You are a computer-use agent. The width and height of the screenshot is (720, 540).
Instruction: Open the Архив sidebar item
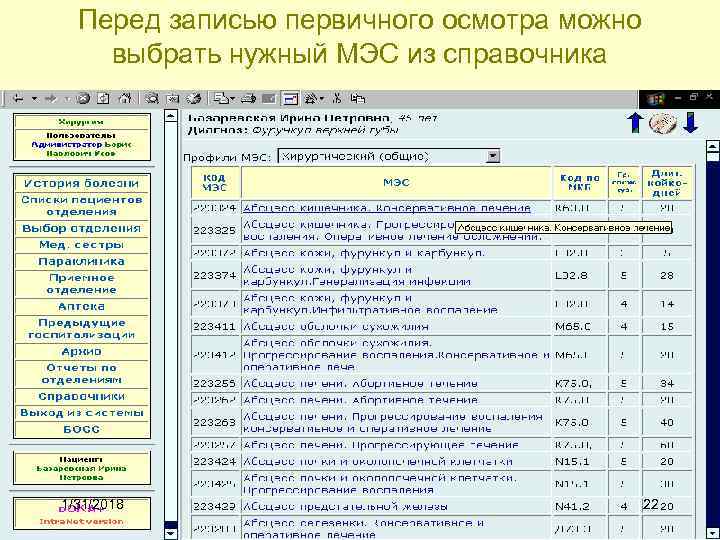tap(81, 351)
